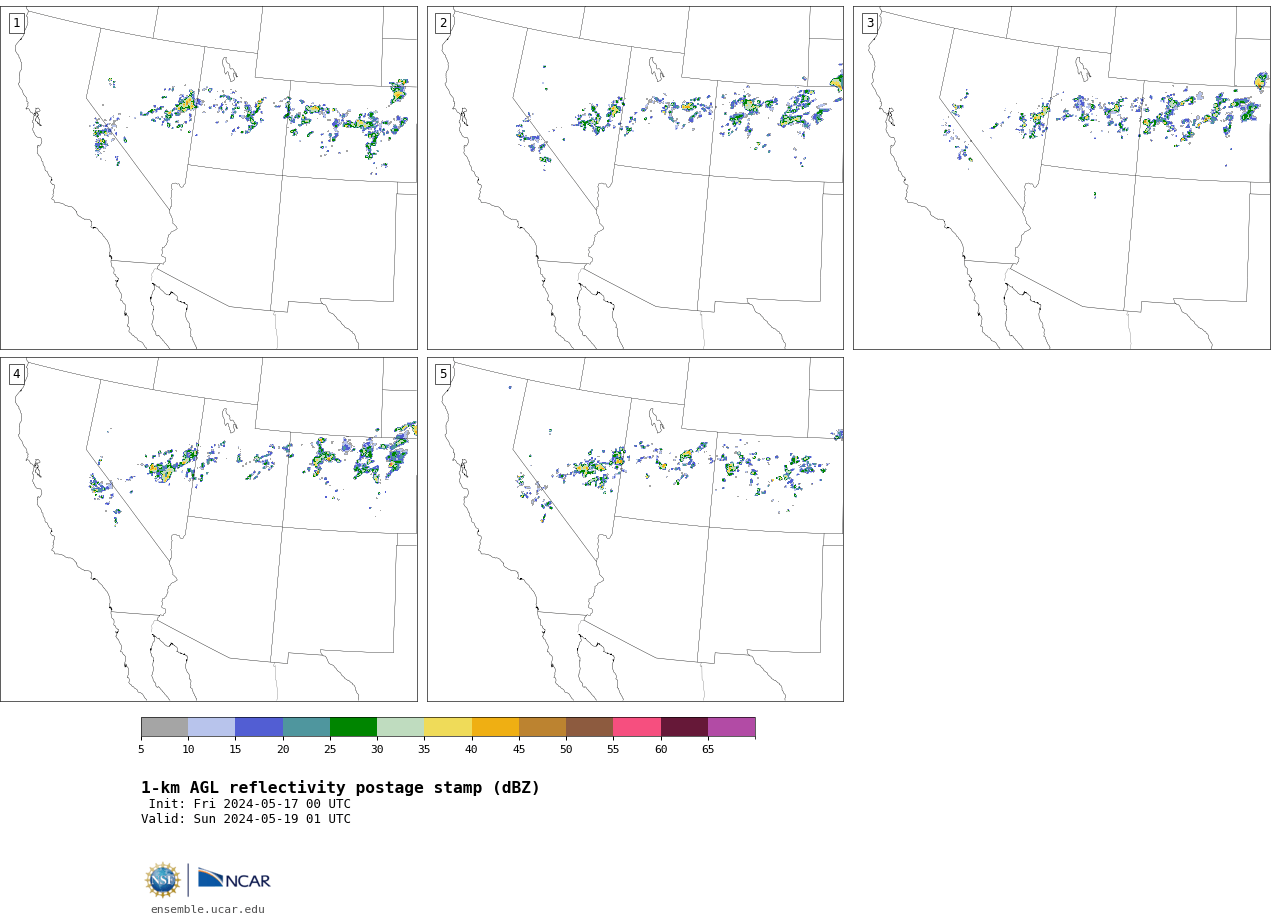The height and width of the screenshot is (920, 1280).
Task: Click the blue 15-20 dBZ swatch
Action: click(x=259, y=727)
